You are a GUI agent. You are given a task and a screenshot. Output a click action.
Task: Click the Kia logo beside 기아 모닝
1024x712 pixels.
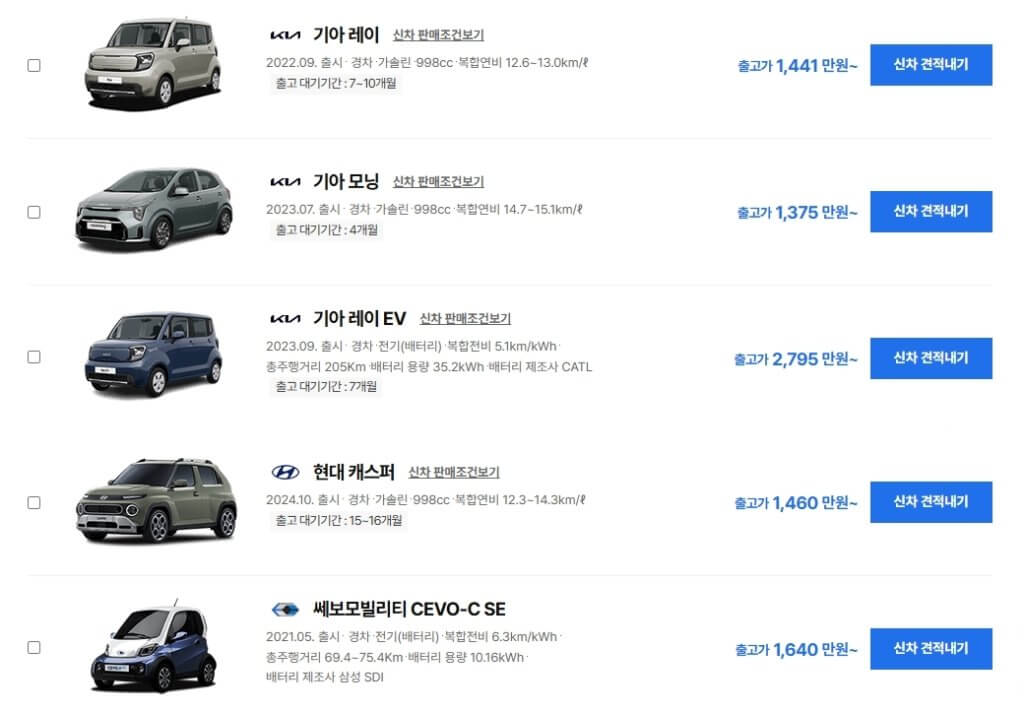[285, 182]
